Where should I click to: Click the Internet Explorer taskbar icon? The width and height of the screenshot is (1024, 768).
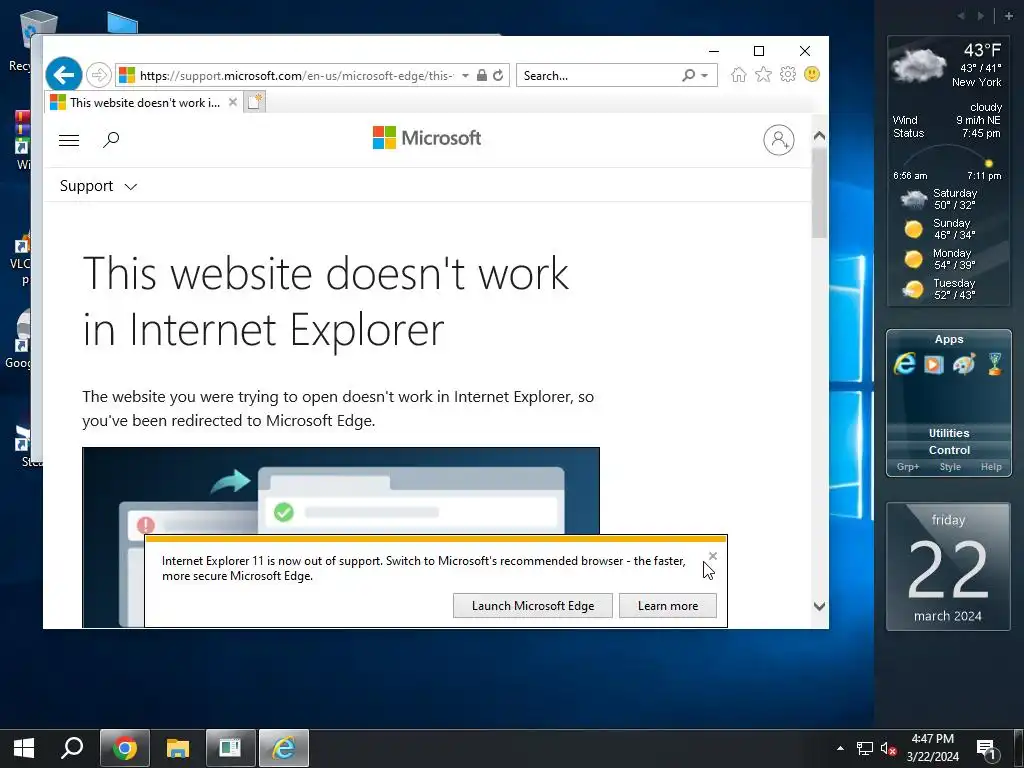[283, 748]
